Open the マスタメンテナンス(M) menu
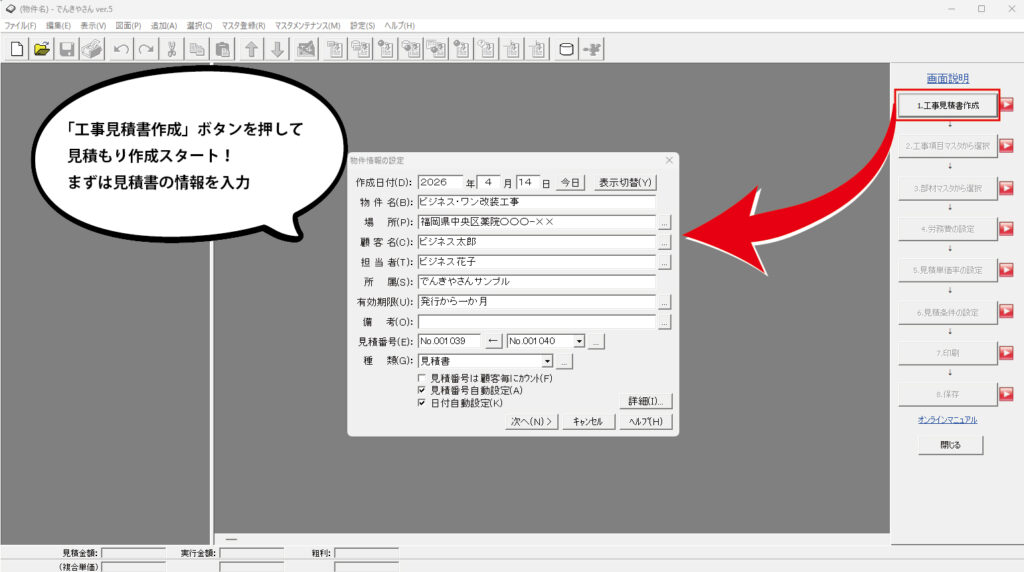This screenshot has height=572, width=1024. click(308, 25)
